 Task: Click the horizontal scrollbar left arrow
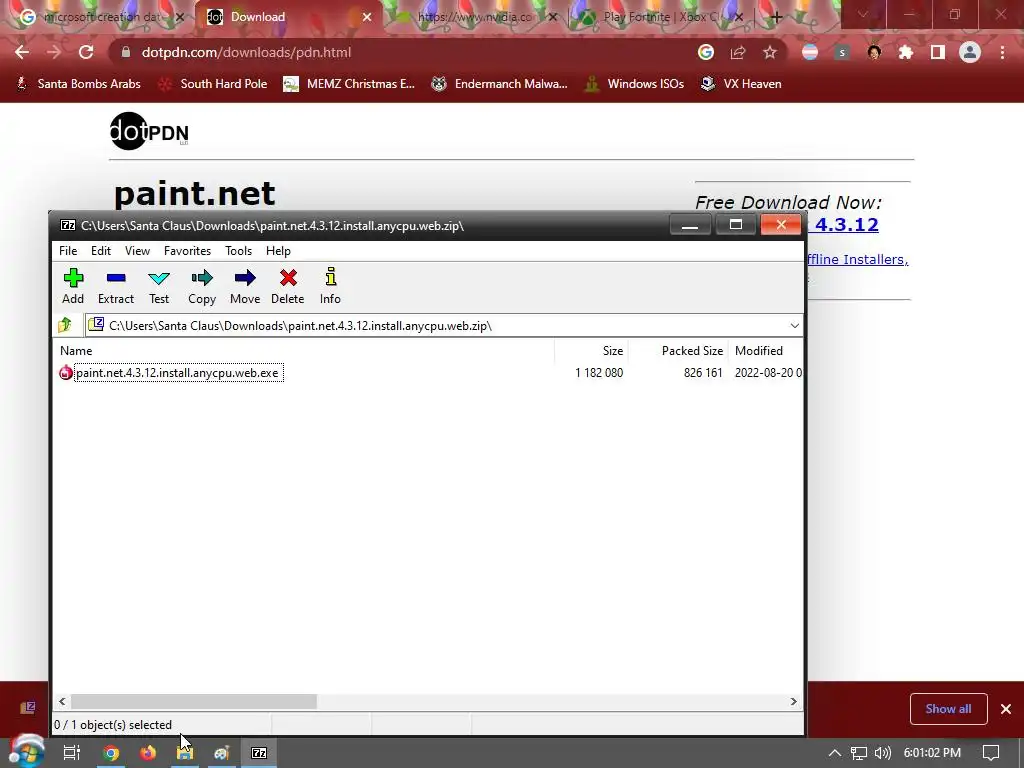(62, 701)
